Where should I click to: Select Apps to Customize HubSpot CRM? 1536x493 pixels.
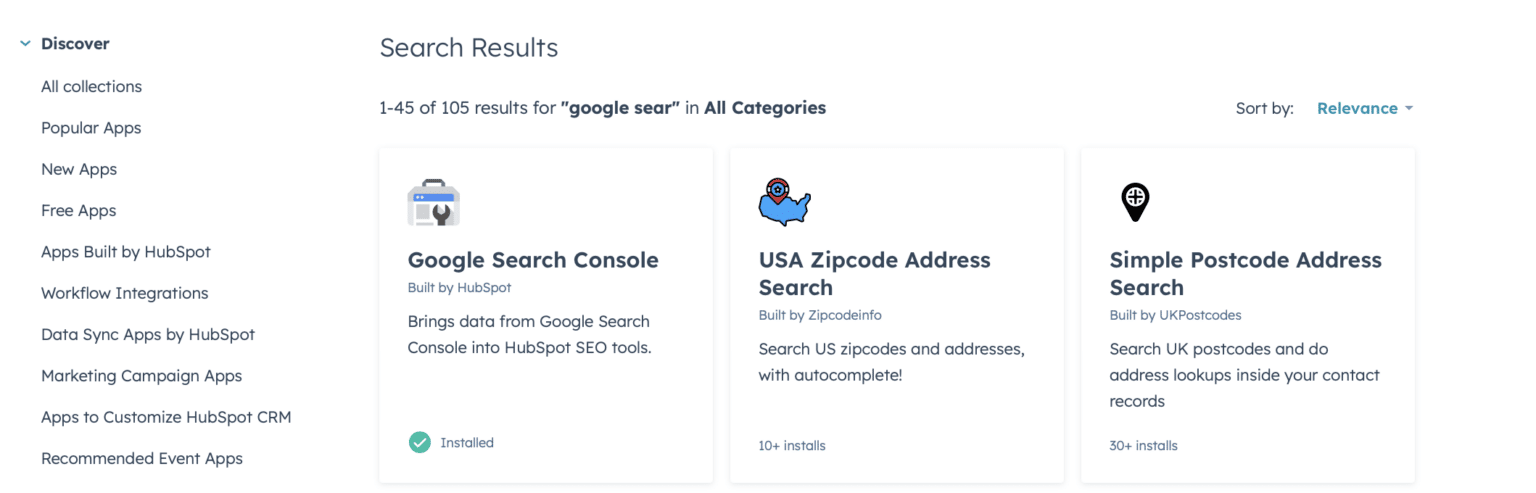pos(166,417)
